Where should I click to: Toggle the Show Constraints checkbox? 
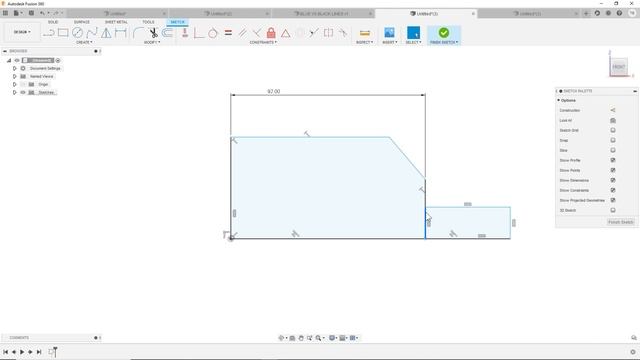click(x=613, y=190)
